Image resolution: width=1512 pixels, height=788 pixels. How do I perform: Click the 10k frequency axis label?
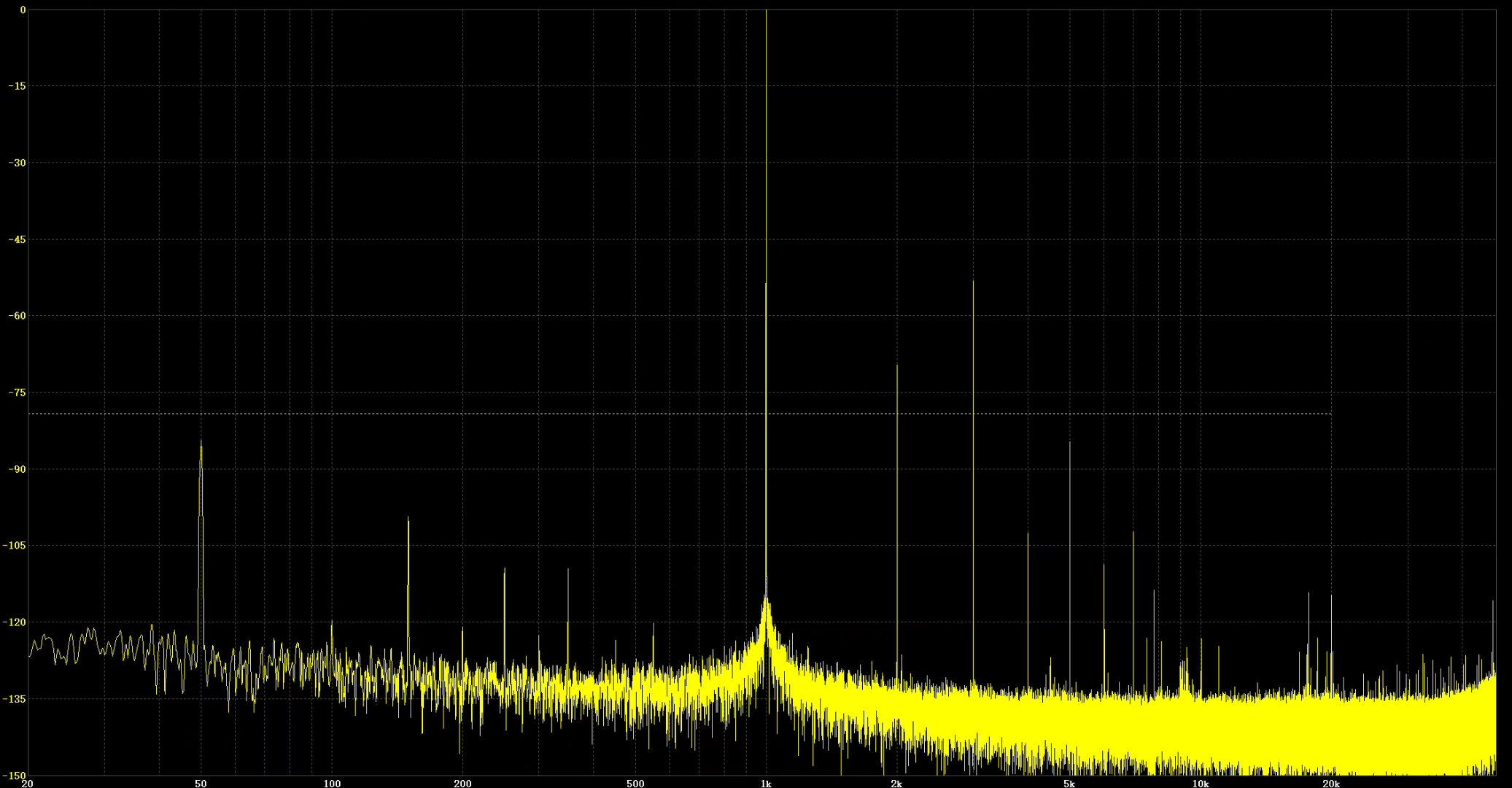click(1201, 784)
